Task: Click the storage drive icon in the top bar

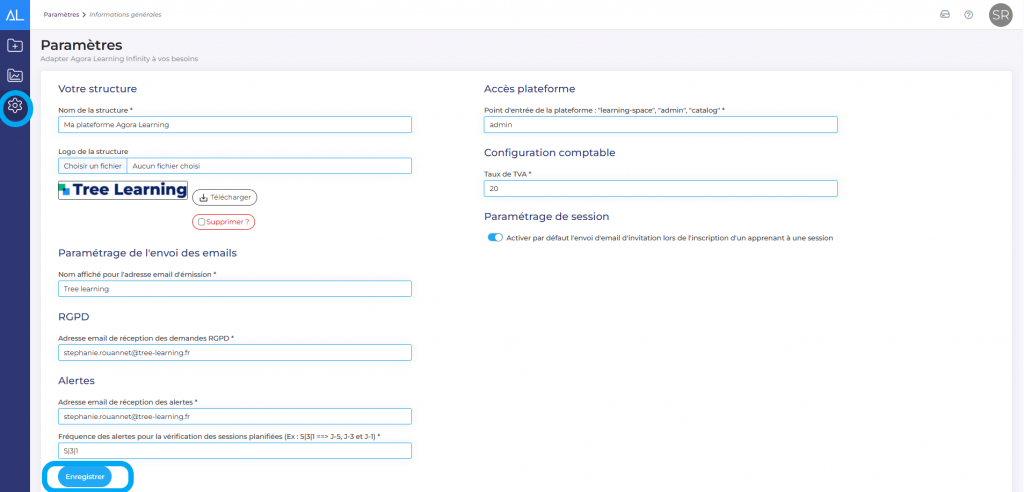Action: 944,14
